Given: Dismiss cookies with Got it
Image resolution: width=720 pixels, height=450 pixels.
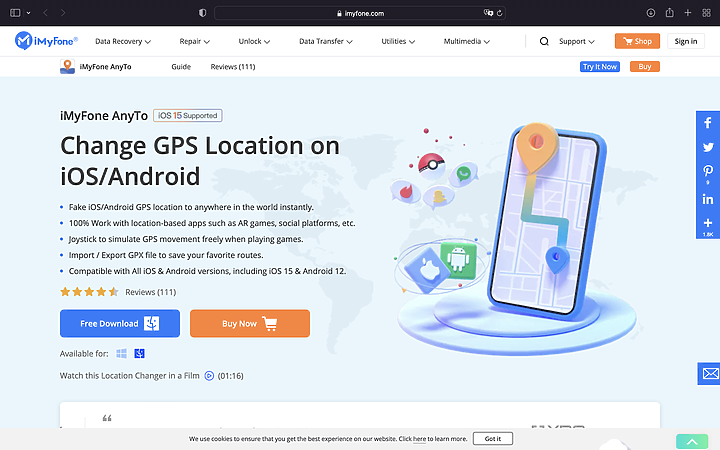Looking at the screenshot, I should pyautogui.click(x=493, y=439).
